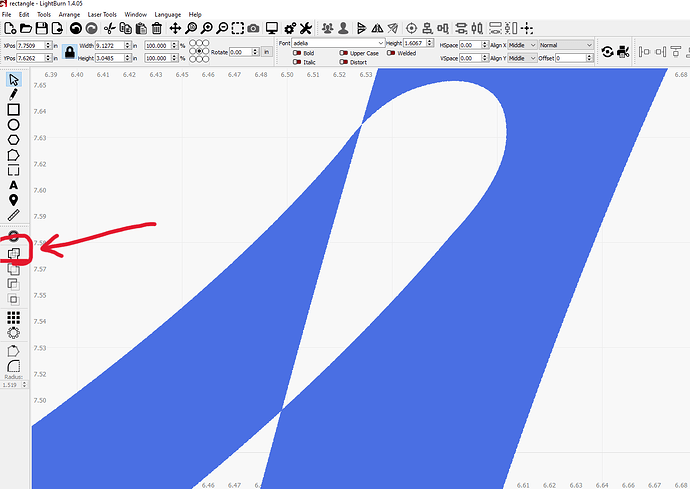The height and width of the screenshot is (489, 690).
Task: Toggle the Italic text switch
Action: coord(298,62)
